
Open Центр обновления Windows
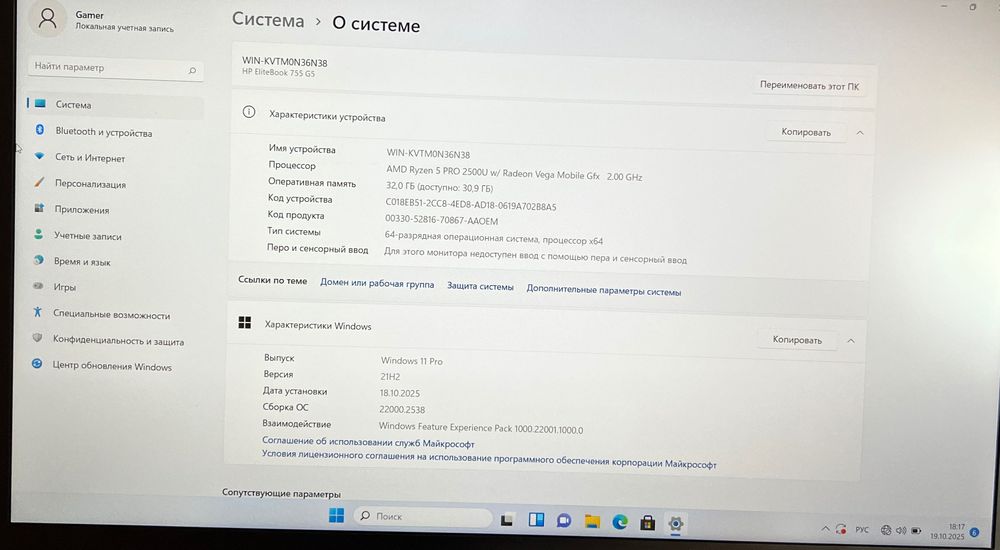112,367
